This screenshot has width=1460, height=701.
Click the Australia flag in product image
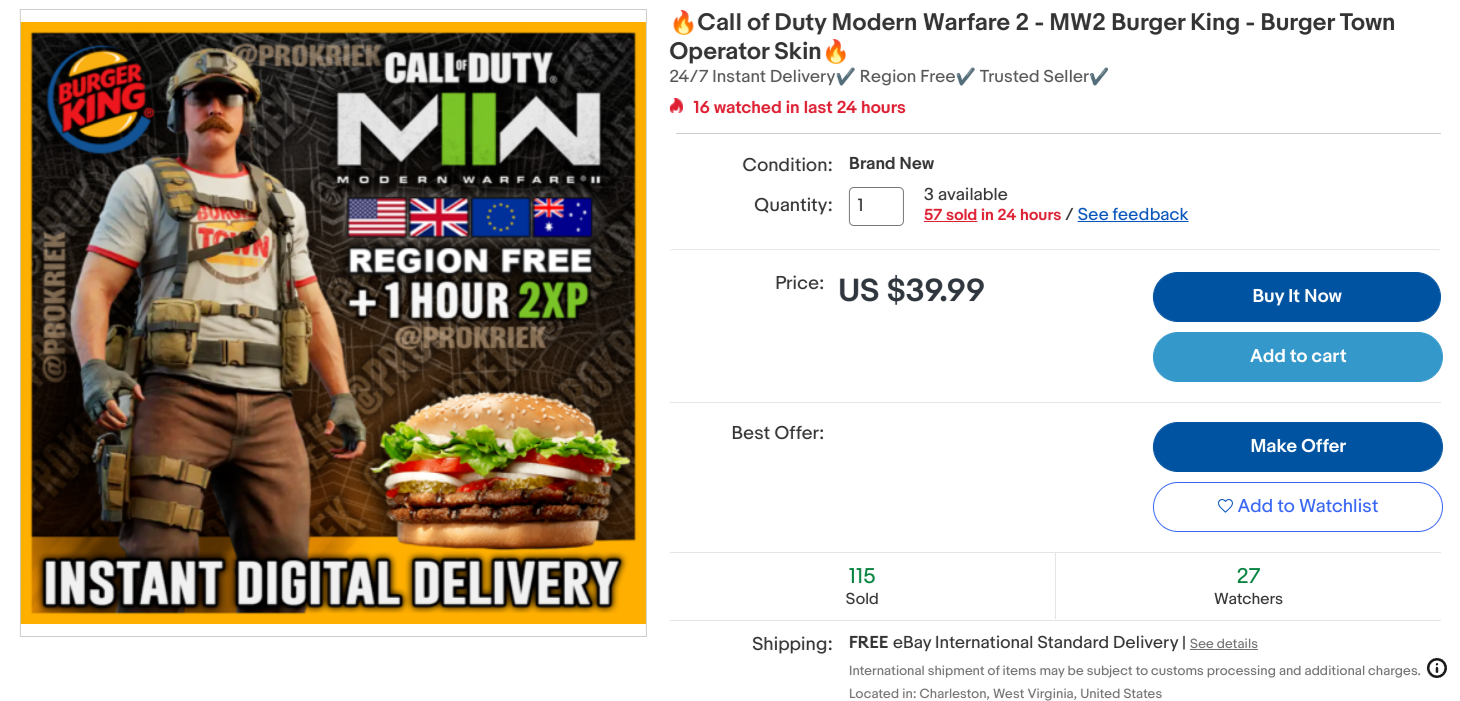[x=562, y=217]
